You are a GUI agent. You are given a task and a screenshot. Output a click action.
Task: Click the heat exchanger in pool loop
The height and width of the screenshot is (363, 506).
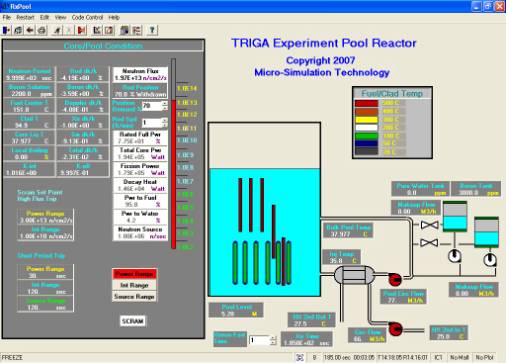coord(354,275)
